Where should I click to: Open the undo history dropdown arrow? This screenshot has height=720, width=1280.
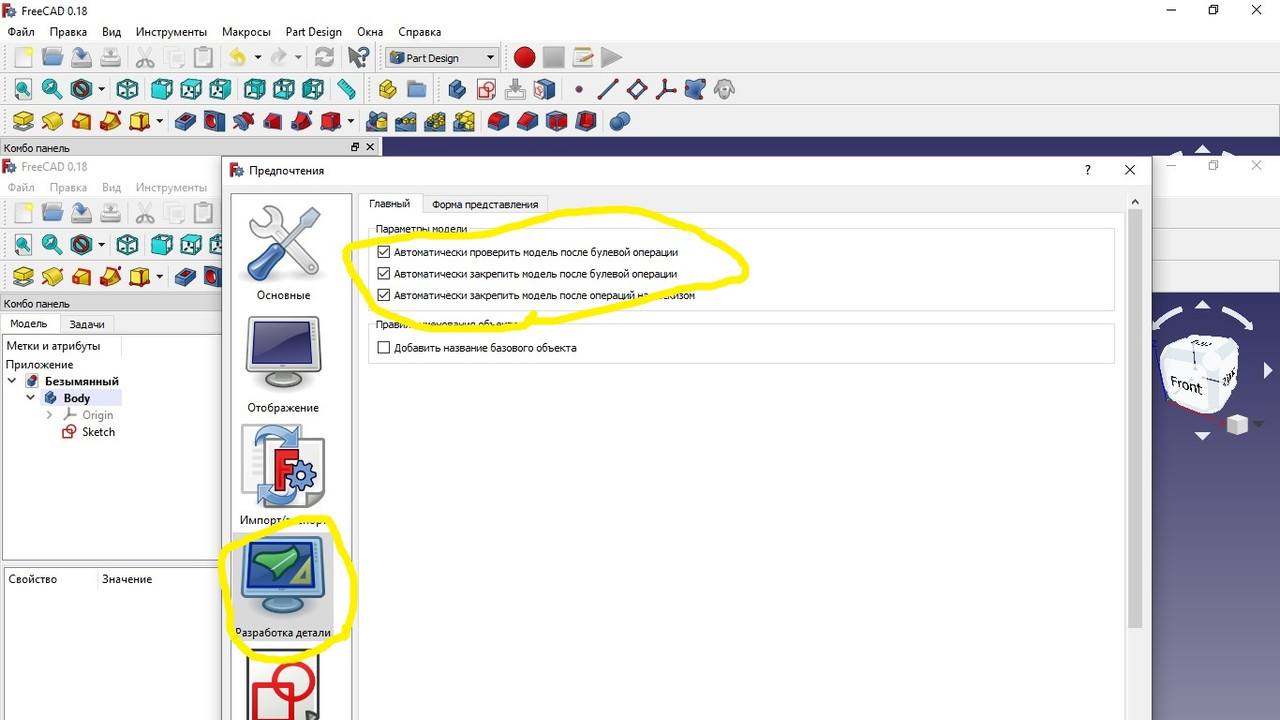click(x=257, y=58)
